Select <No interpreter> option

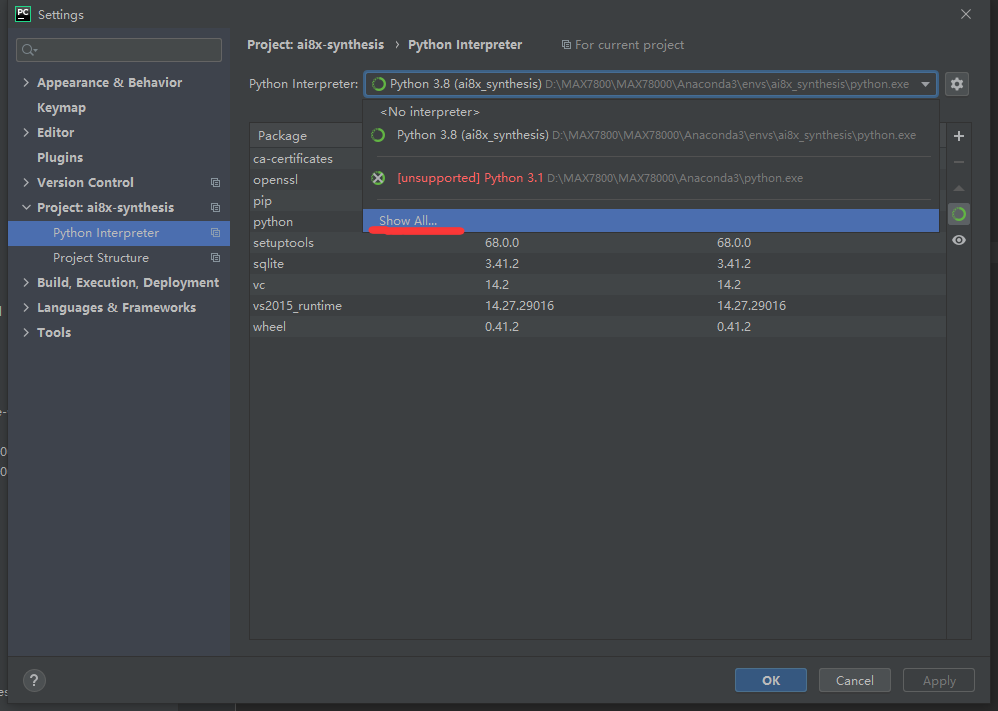tap(650, 112)
